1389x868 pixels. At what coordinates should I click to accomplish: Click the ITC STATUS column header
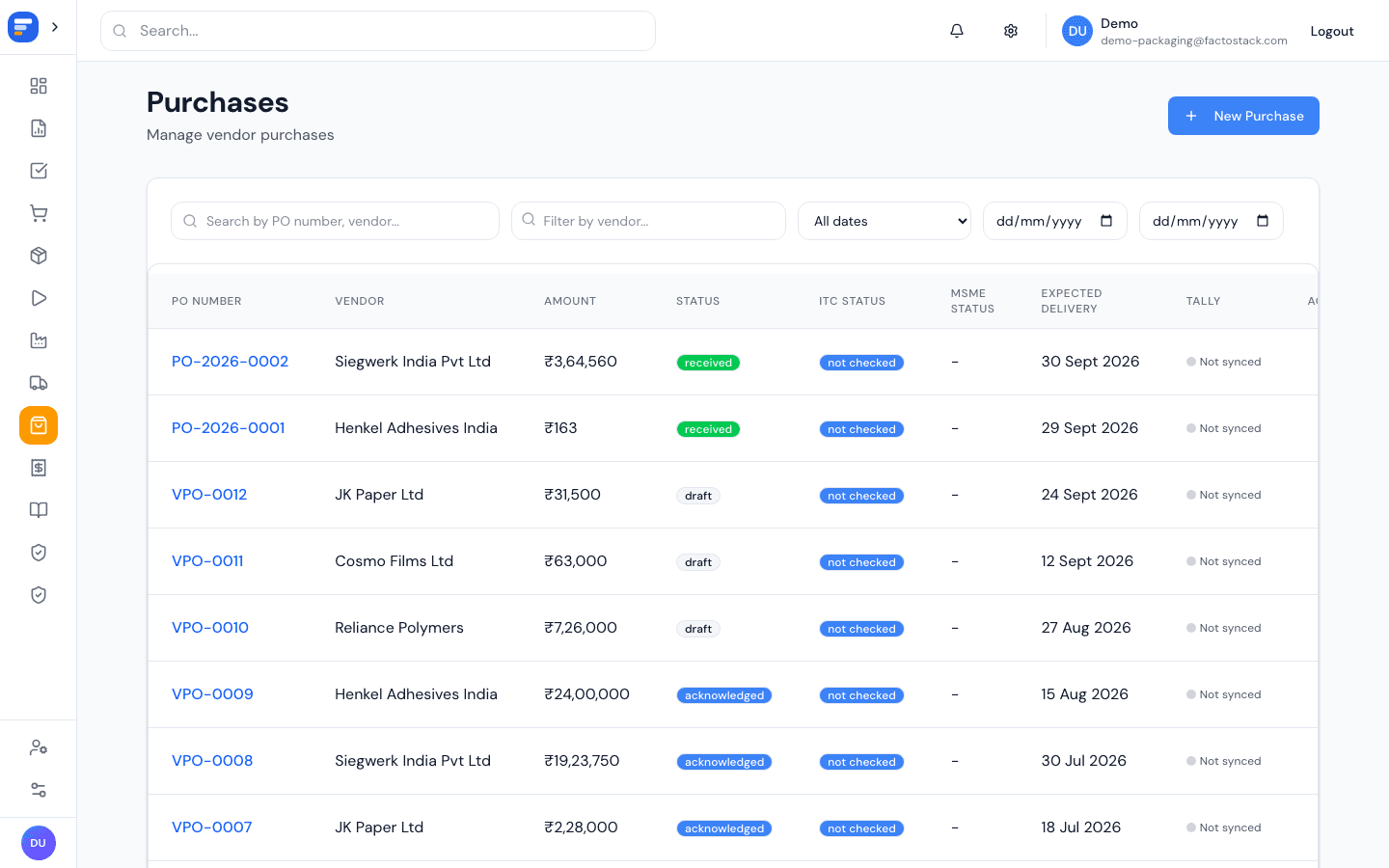tap(852, 301)
